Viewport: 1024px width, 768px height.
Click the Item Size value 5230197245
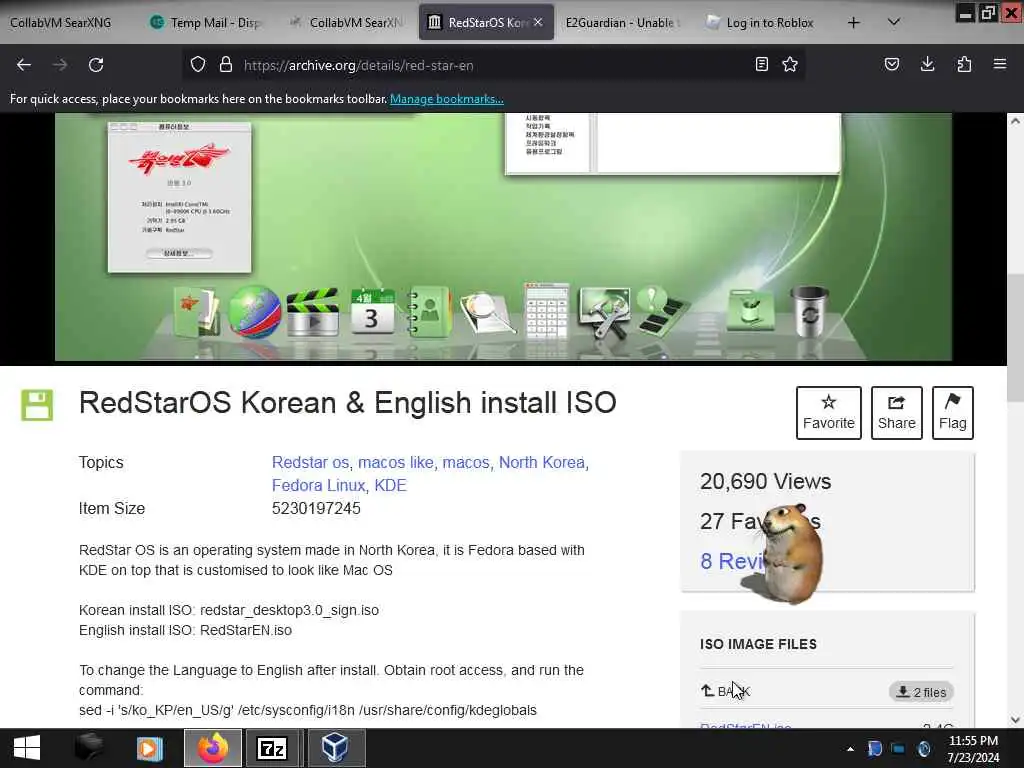tap(316, 508)
